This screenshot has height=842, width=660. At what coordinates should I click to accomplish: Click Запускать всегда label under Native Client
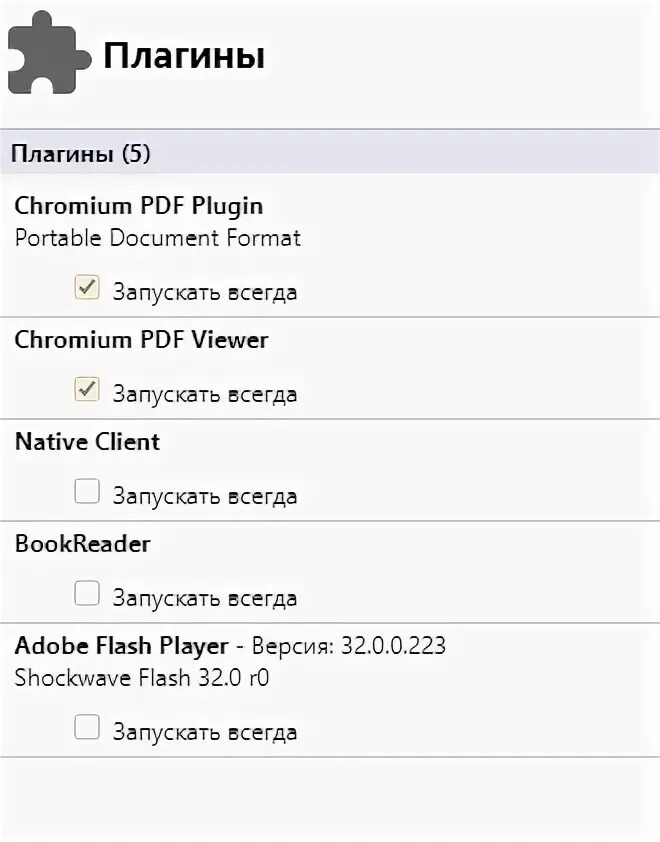pyautogui.click(x=204, y=496)
